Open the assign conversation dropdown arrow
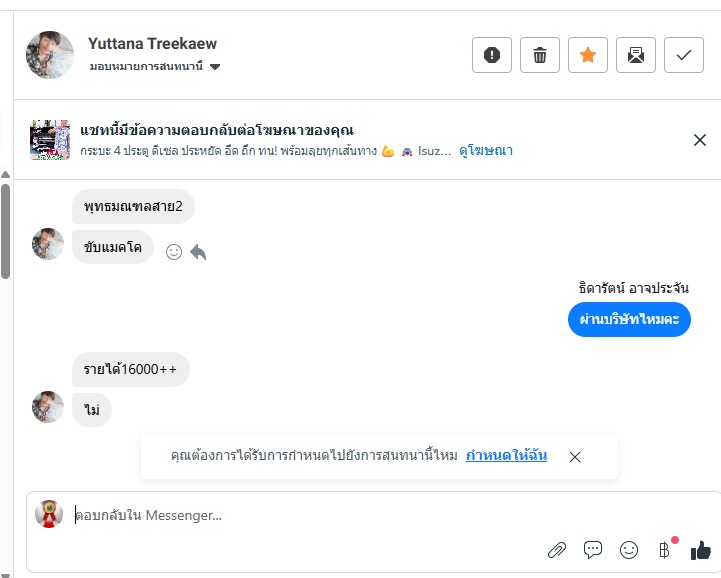Screen dimensions: 721x578 (215, 67)
